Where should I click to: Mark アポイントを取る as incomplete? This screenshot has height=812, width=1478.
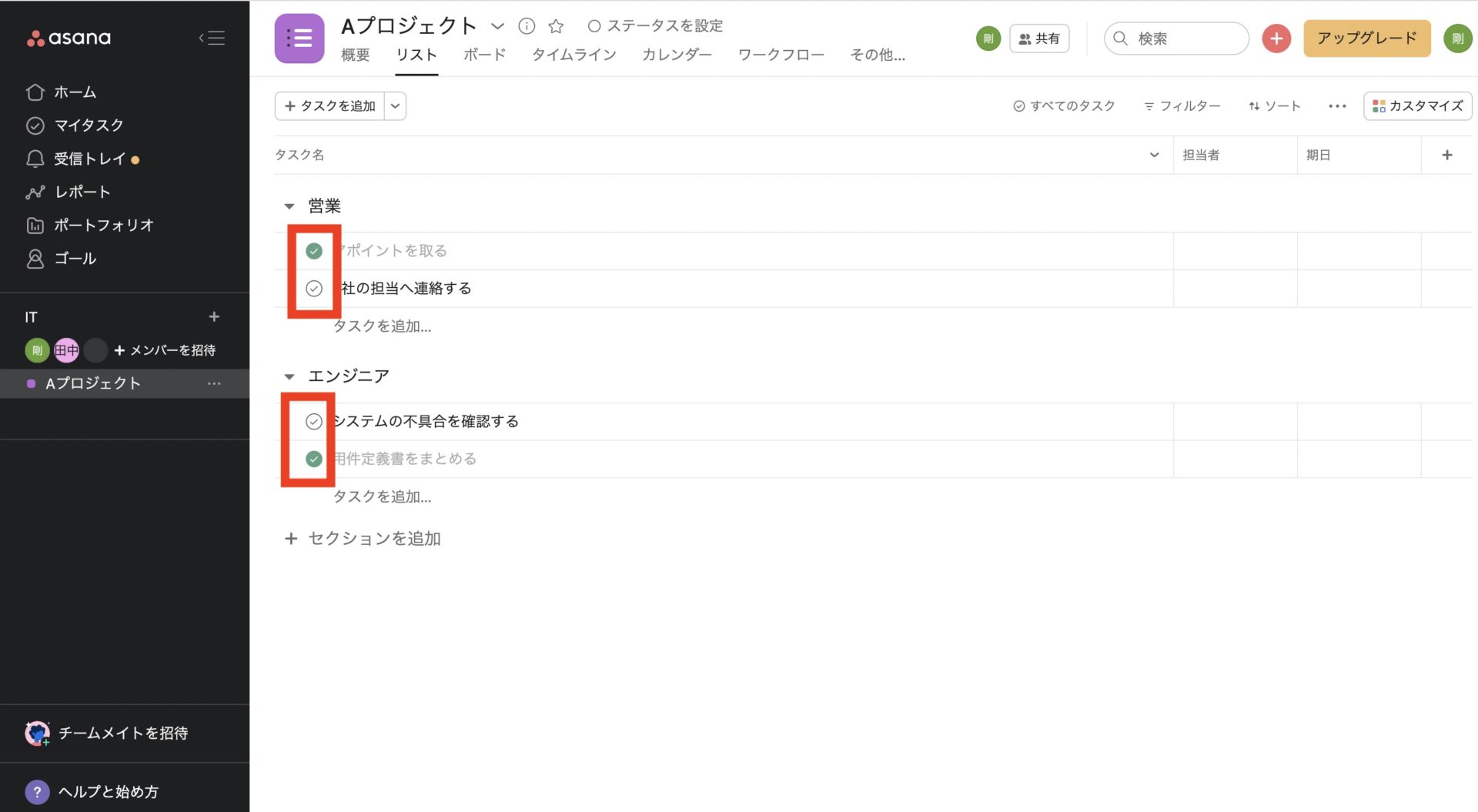[x=314, y=250]
